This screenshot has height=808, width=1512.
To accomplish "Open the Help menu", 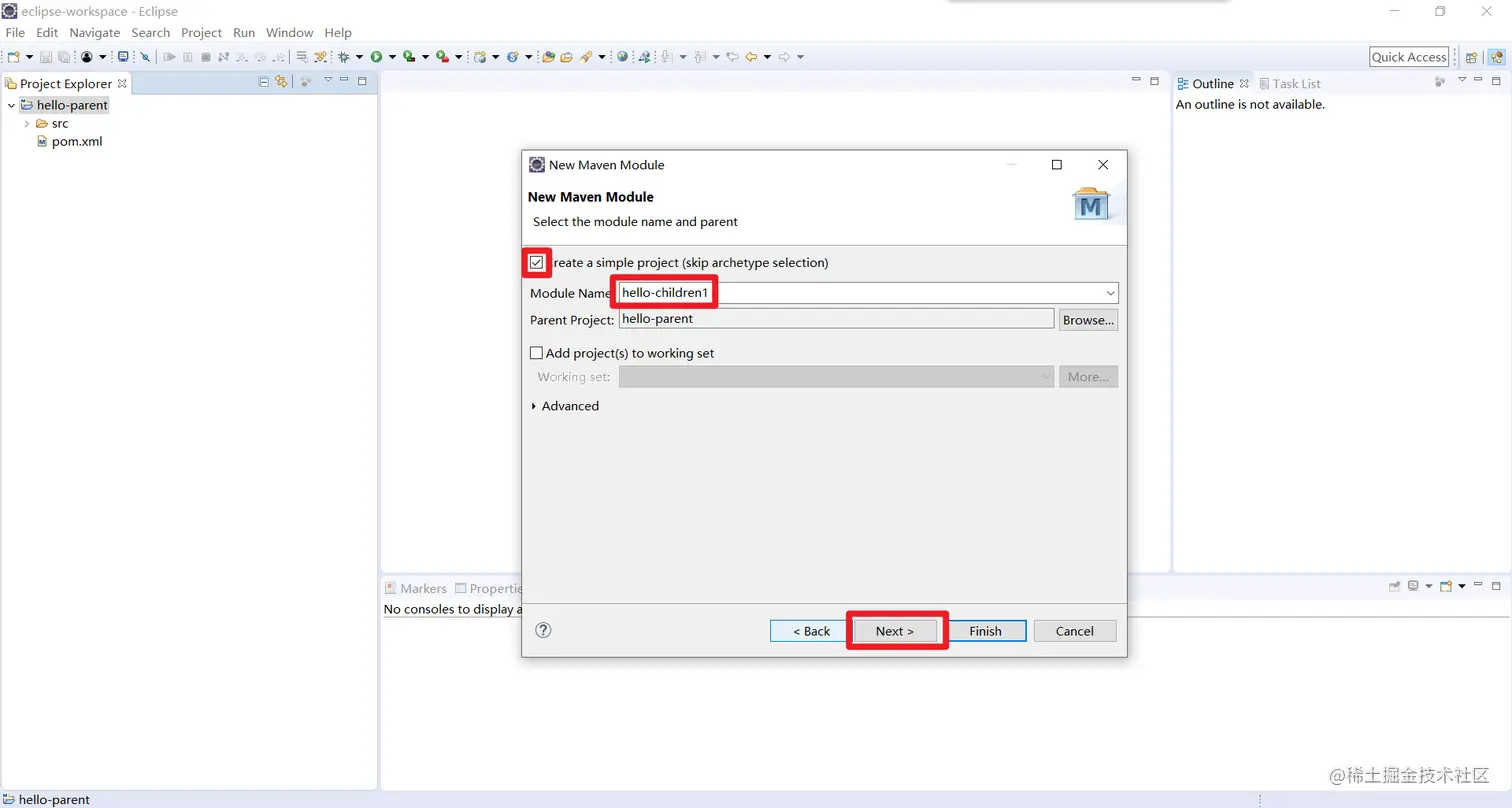I will coord(338,33).
